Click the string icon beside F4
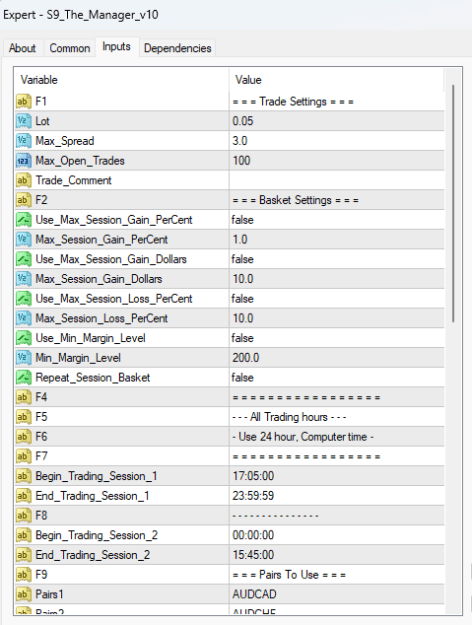Viewport: 472px width, 625px height. tap(24, 397)
